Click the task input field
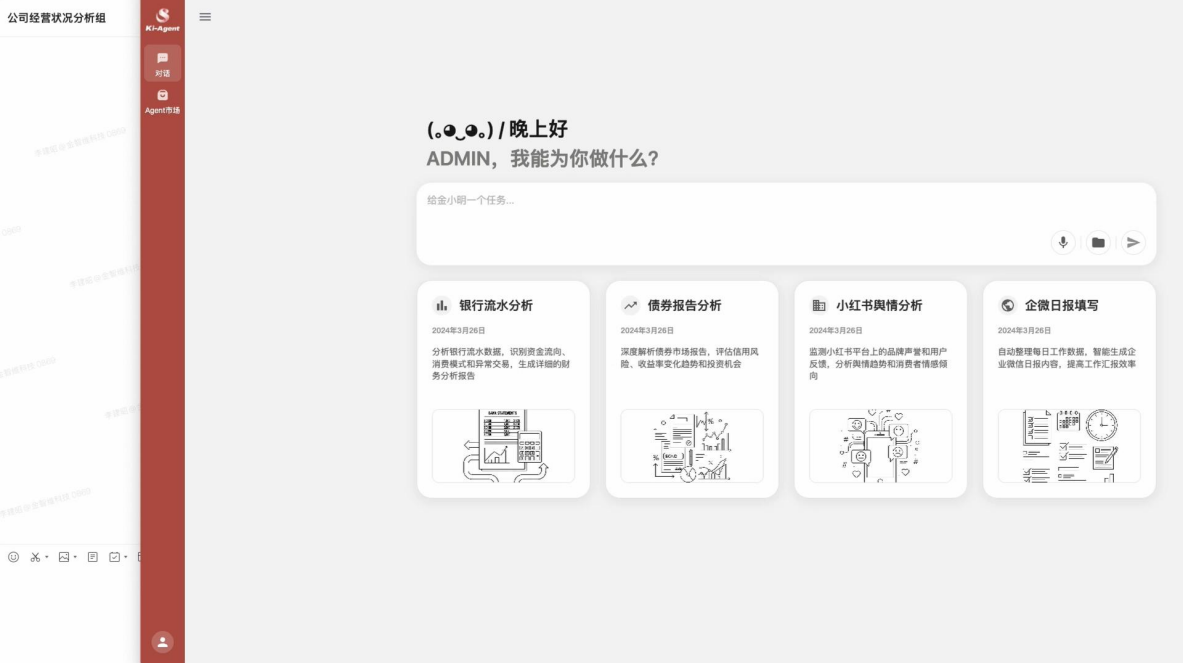The width and height of the screenshot is (1183, 663). (786, 223)
